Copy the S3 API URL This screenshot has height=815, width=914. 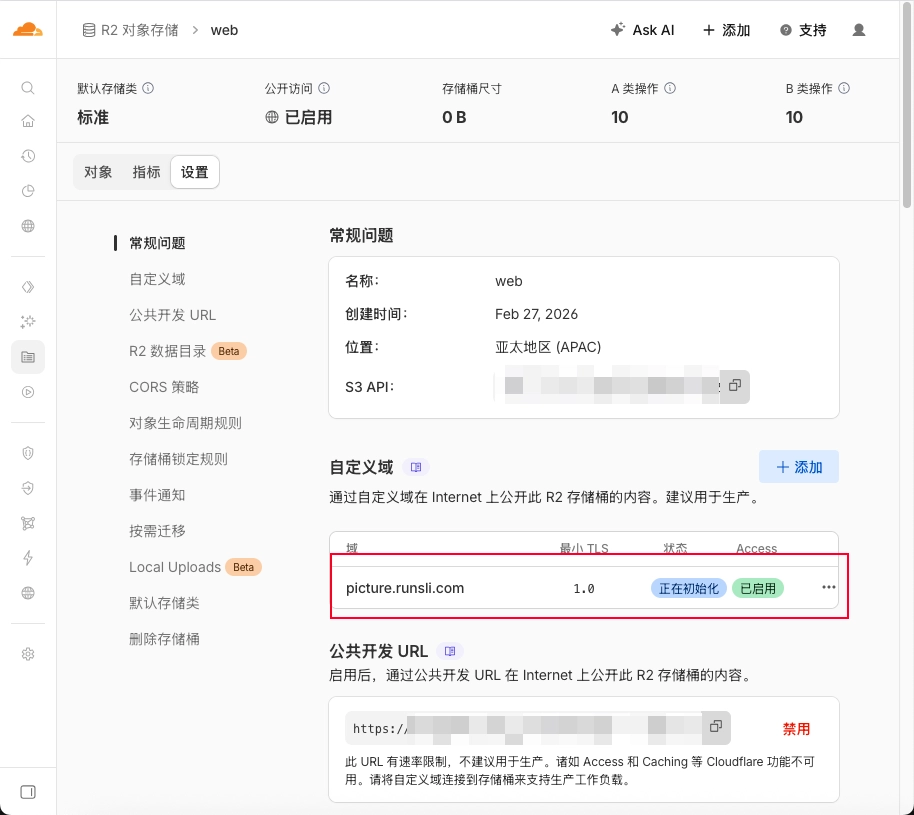point(735,386)
